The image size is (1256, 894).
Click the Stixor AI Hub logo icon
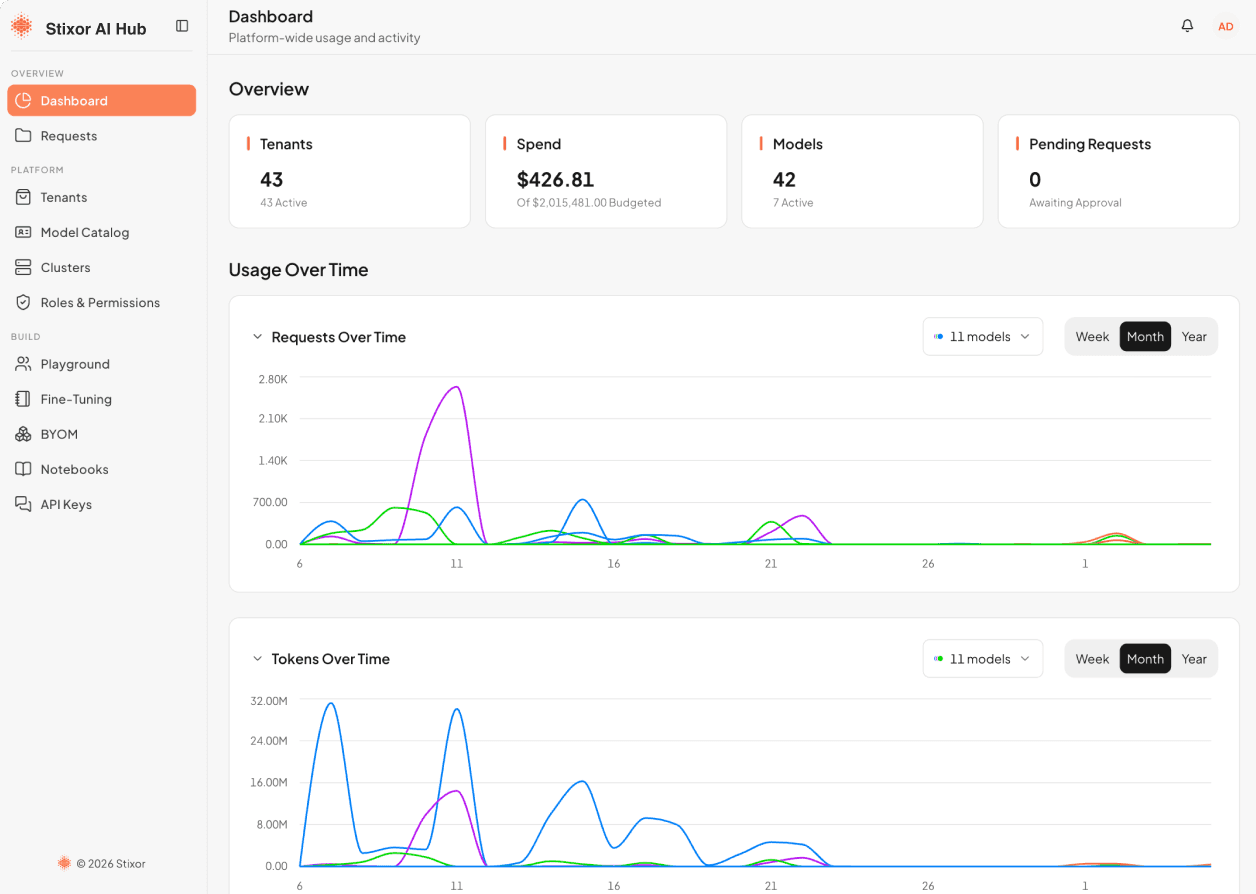click(22, 27)
